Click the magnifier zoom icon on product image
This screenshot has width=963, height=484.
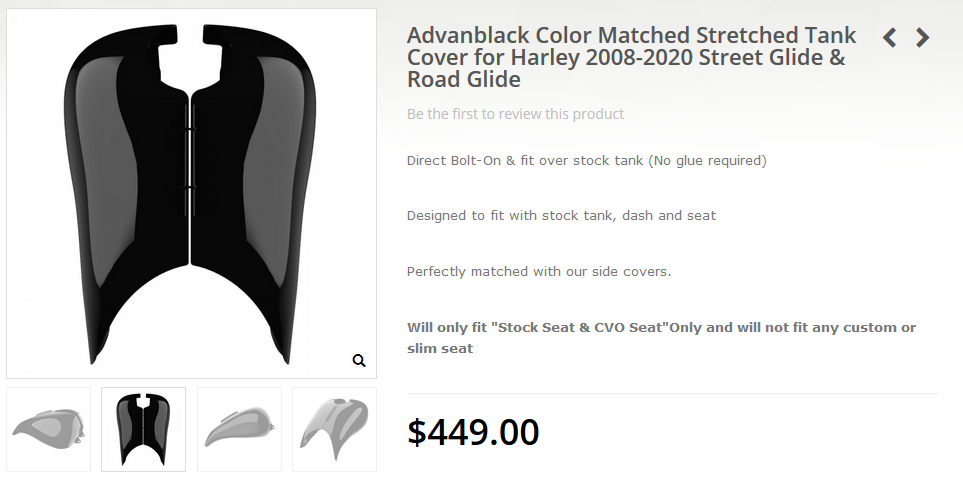pyautogui.click(x=359, y=361)
